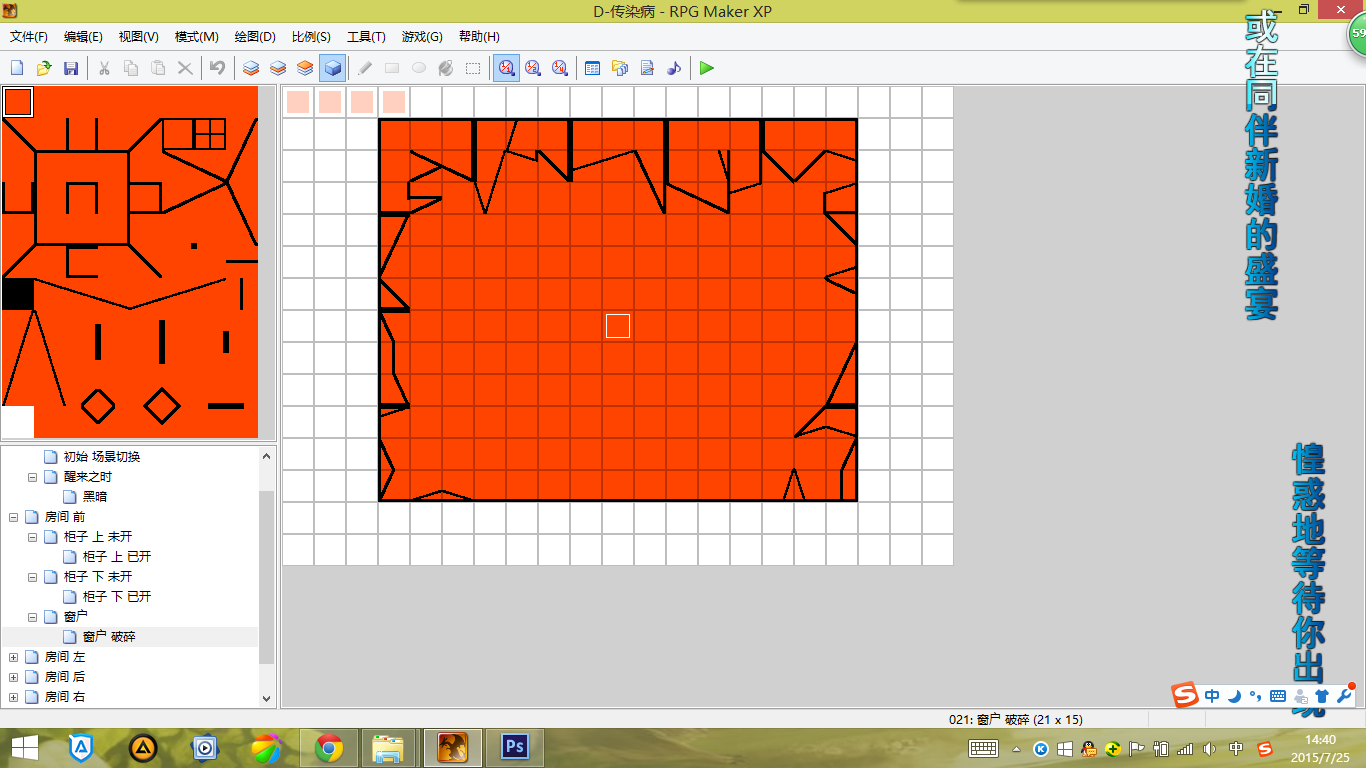Expand the 房间 右 map node
Image resolution: width=1366 pixels, height=768 pixels.
13,697
